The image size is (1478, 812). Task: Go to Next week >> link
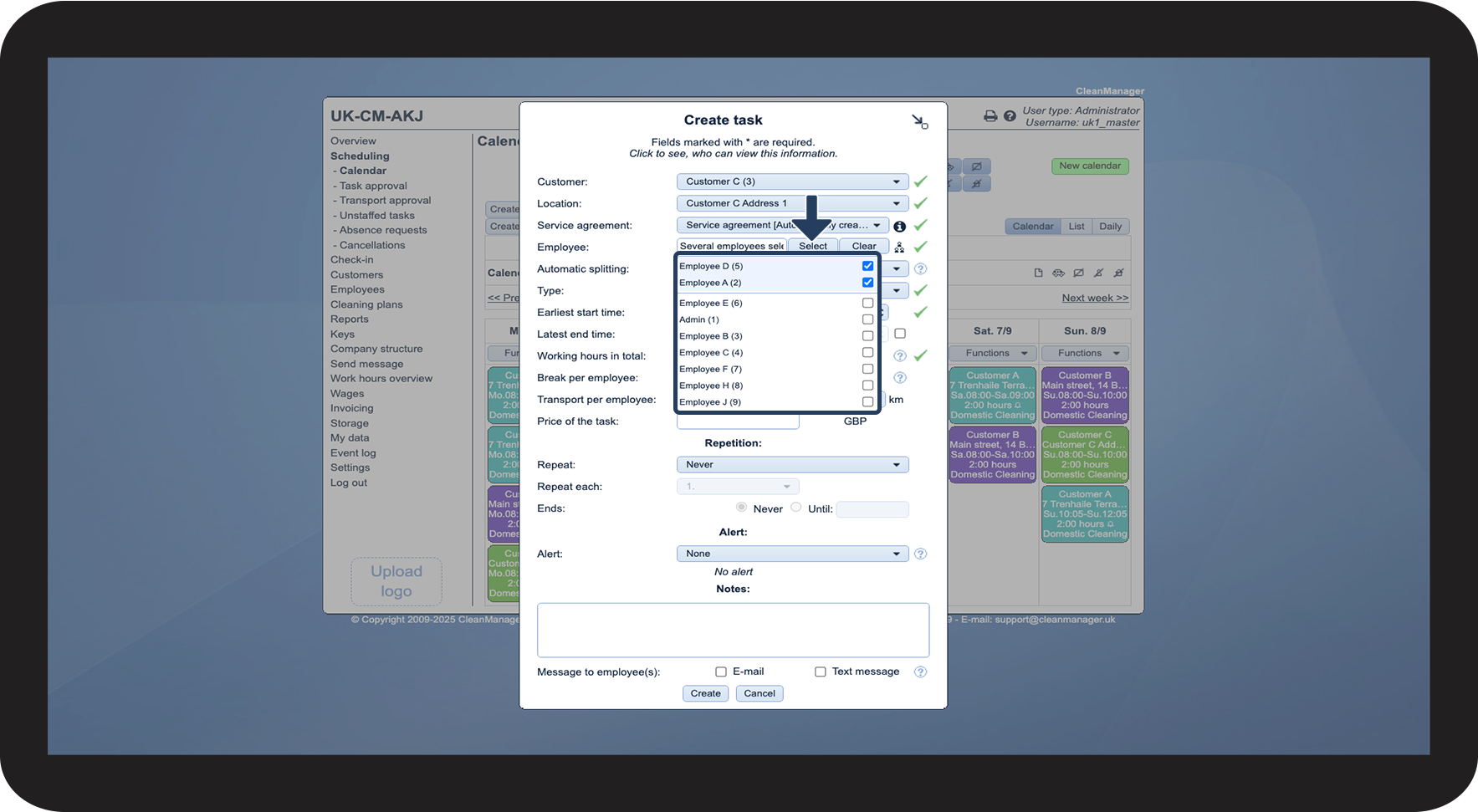click(x=1095, y=299)
